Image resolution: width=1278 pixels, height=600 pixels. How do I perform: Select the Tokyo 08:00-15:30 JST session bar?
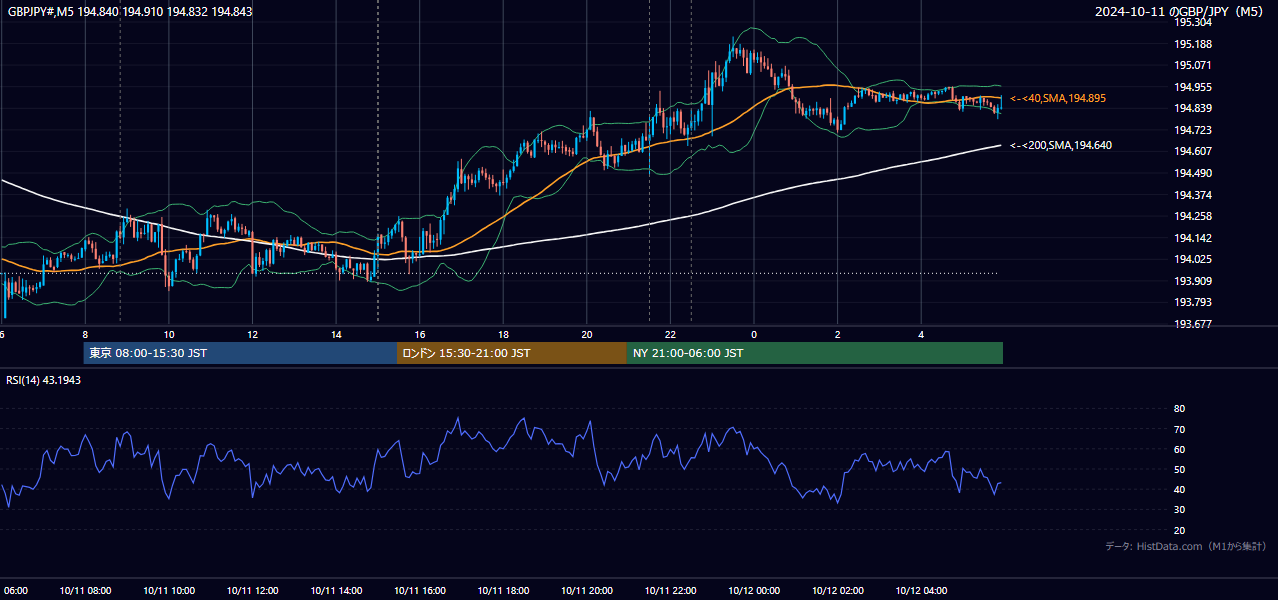pyautogui.click(x=240, y=353)
